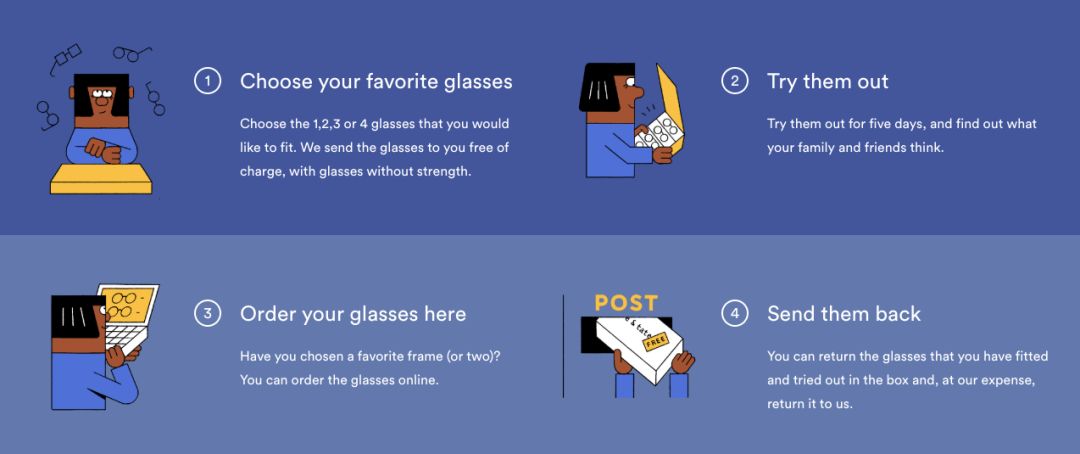The image size is (1080, 454).
Task: Click the "Try them out" heading
Action: (x=827, y=81)
